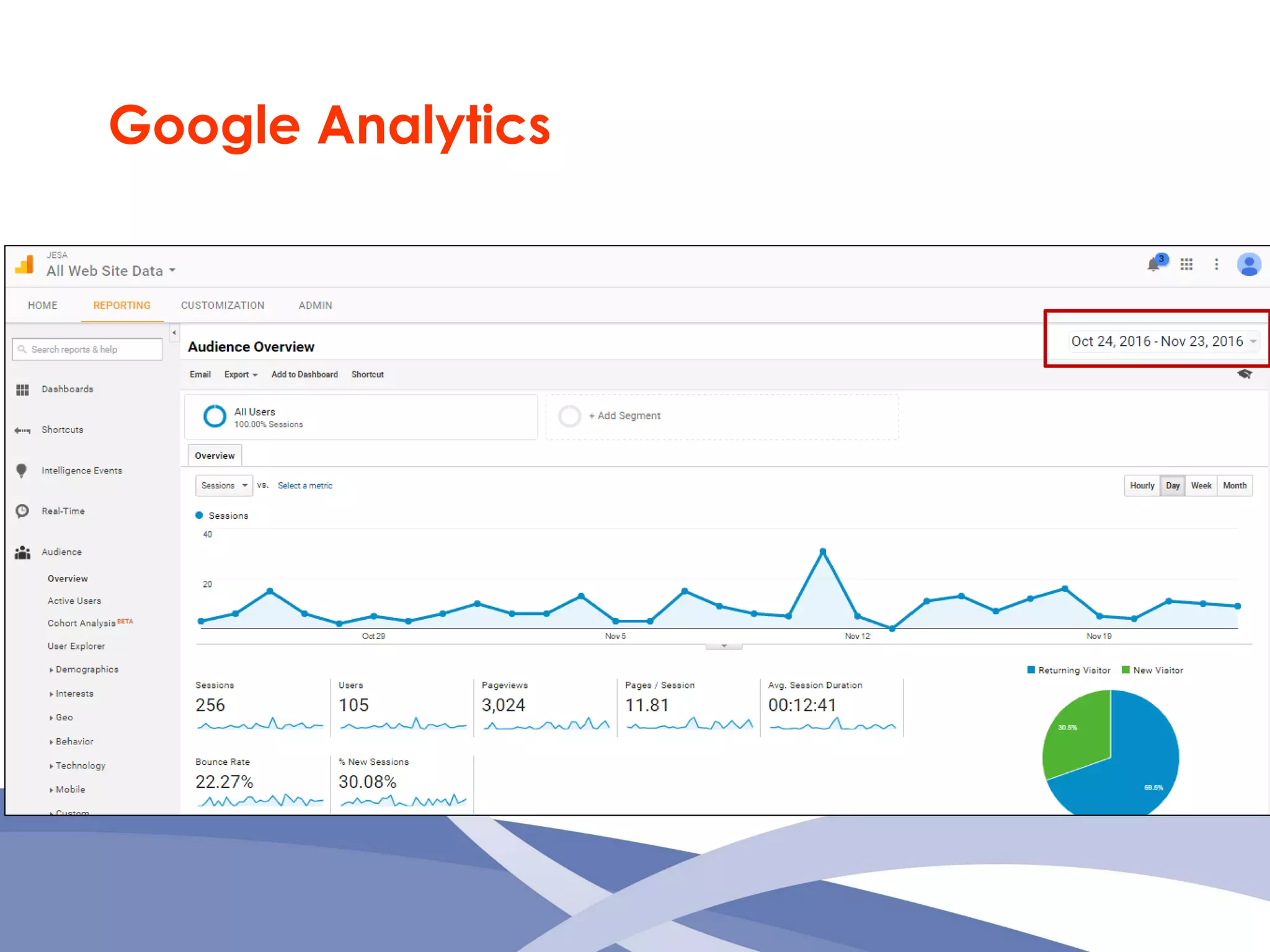Select Overview under Audience
Screen dimensions: 1270x952
[68, 579]
